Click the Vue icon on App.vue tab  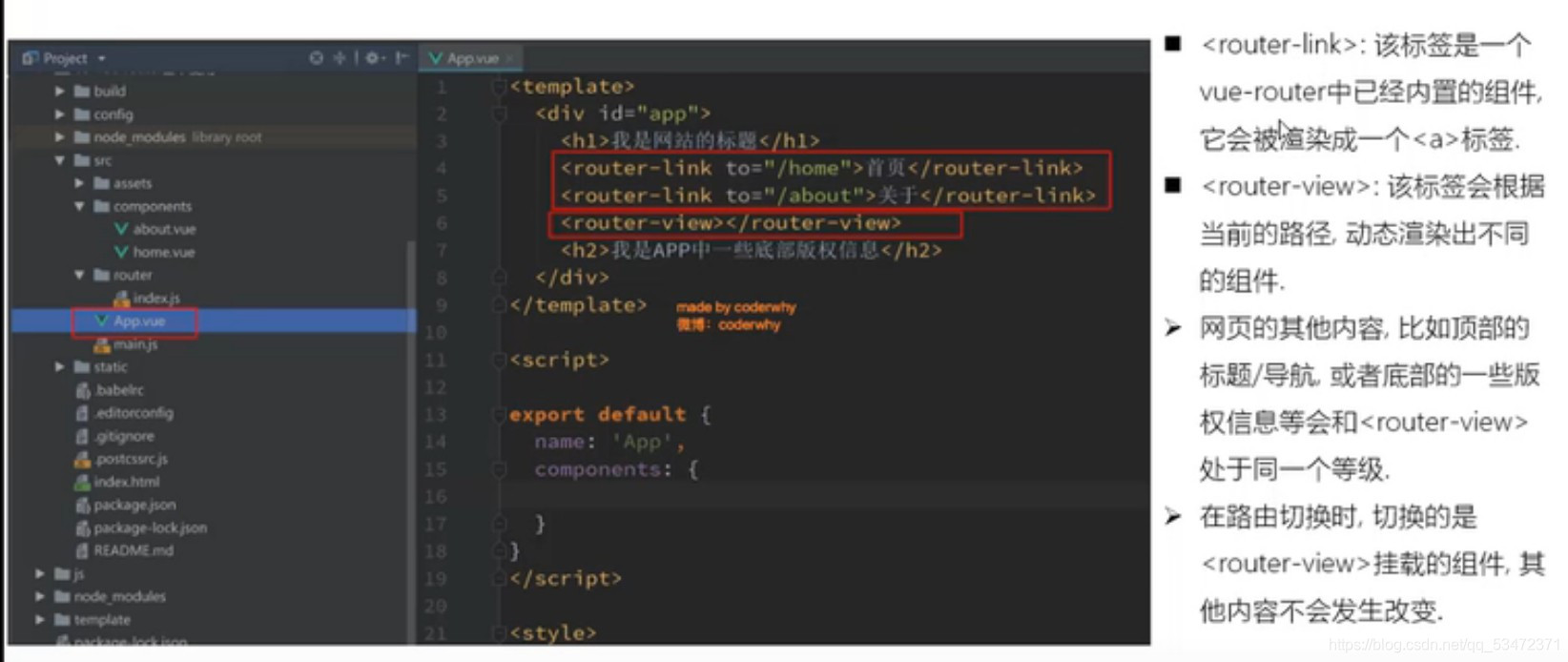[x=436, y=58]
